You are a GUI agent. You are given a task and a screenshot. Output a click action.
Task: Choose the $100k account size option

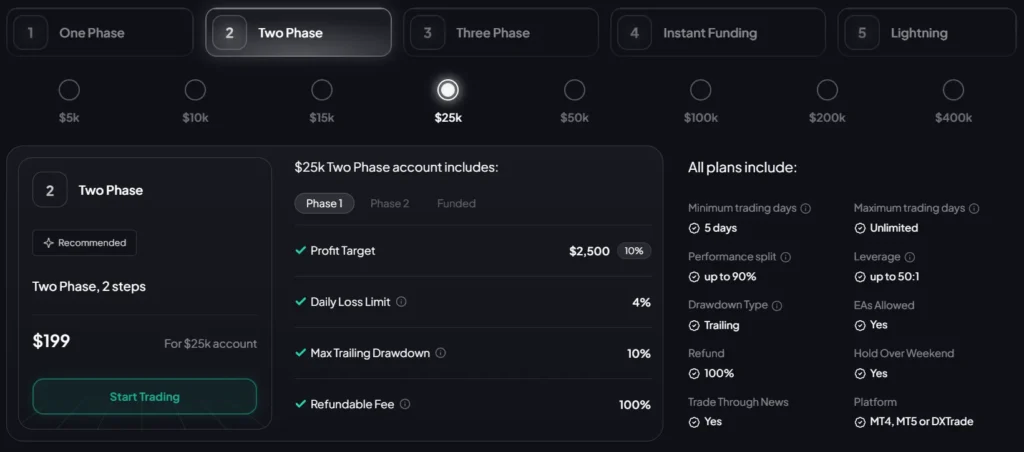pos(701,91)
